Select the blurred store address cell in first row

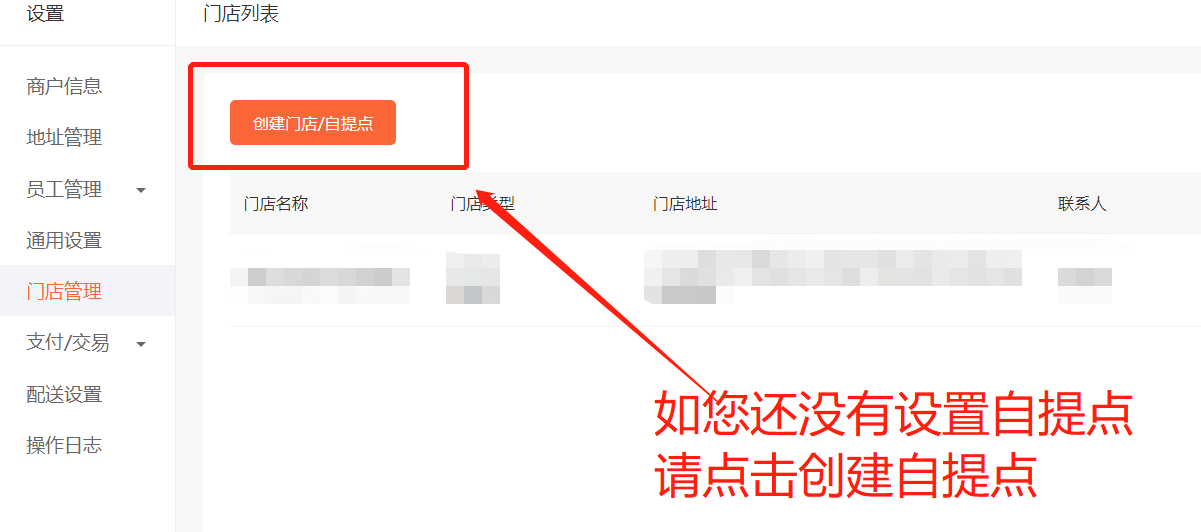pyautogui.click(x=833, y=277)
